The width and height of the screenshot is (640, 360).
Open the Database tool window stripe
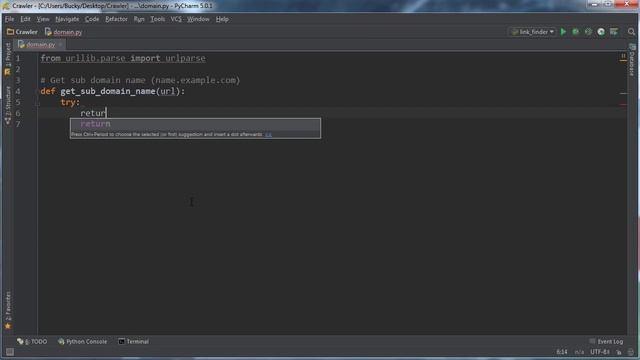tap(632, 60)
